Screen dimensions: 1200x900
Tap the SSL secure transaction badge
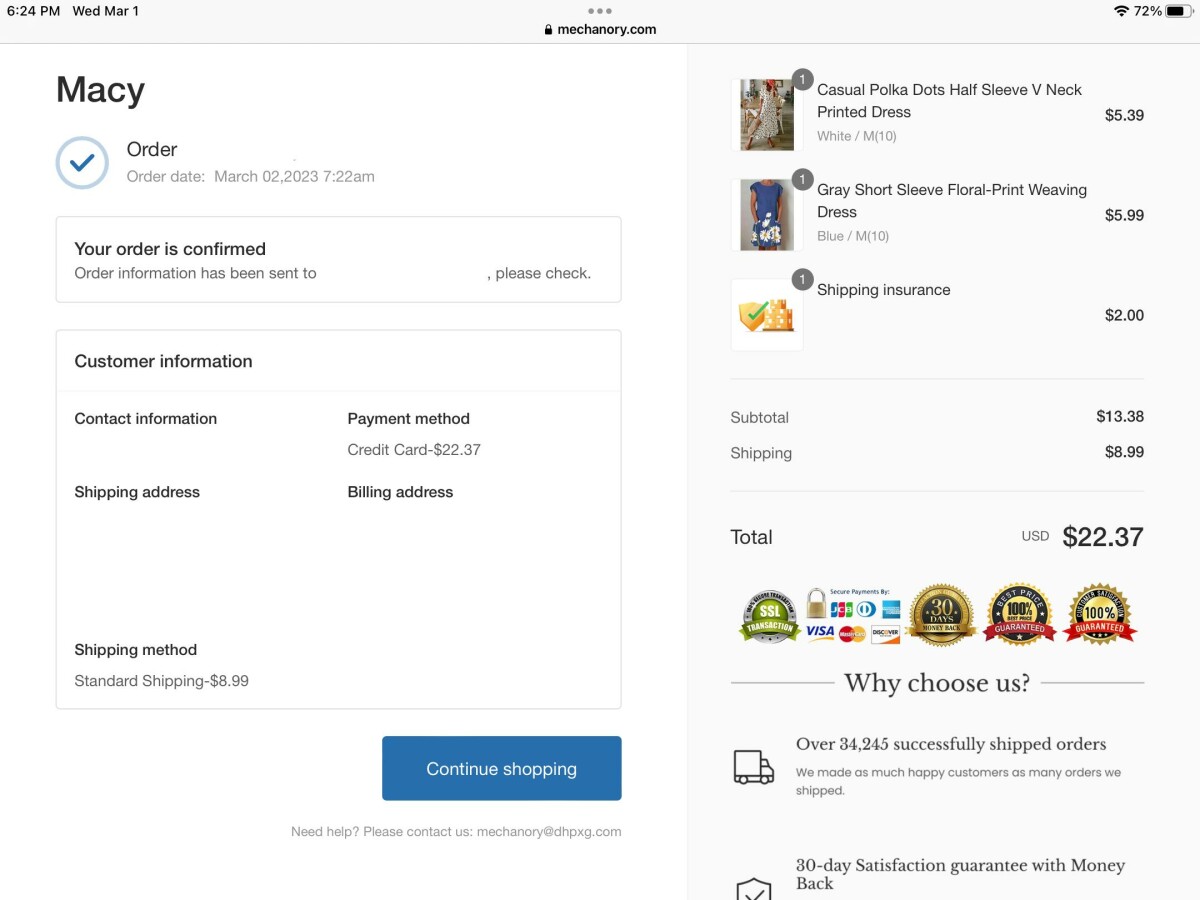point(769,616)
